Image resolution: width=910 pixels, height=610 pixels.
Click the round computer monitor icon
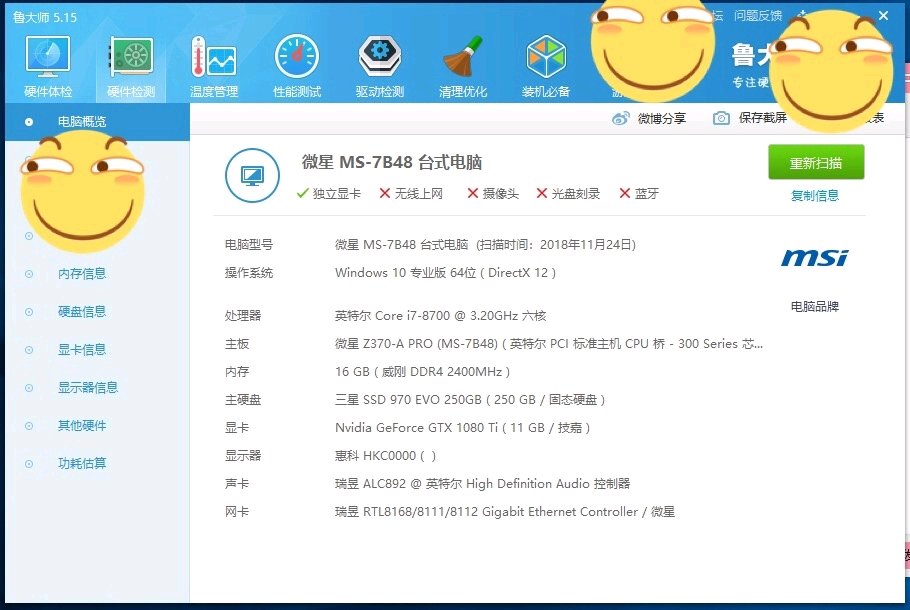[252, 175]
